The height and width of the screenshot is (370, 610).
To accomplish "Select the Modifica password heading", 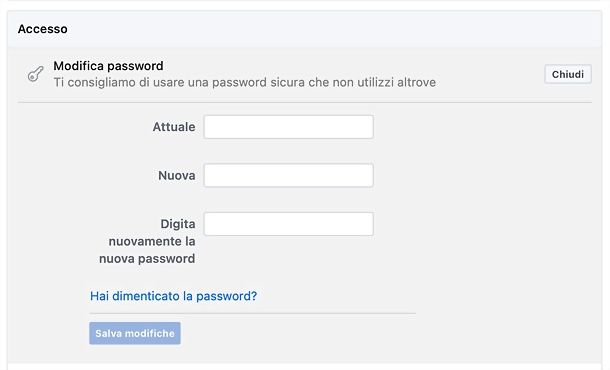I will [108, 66].
